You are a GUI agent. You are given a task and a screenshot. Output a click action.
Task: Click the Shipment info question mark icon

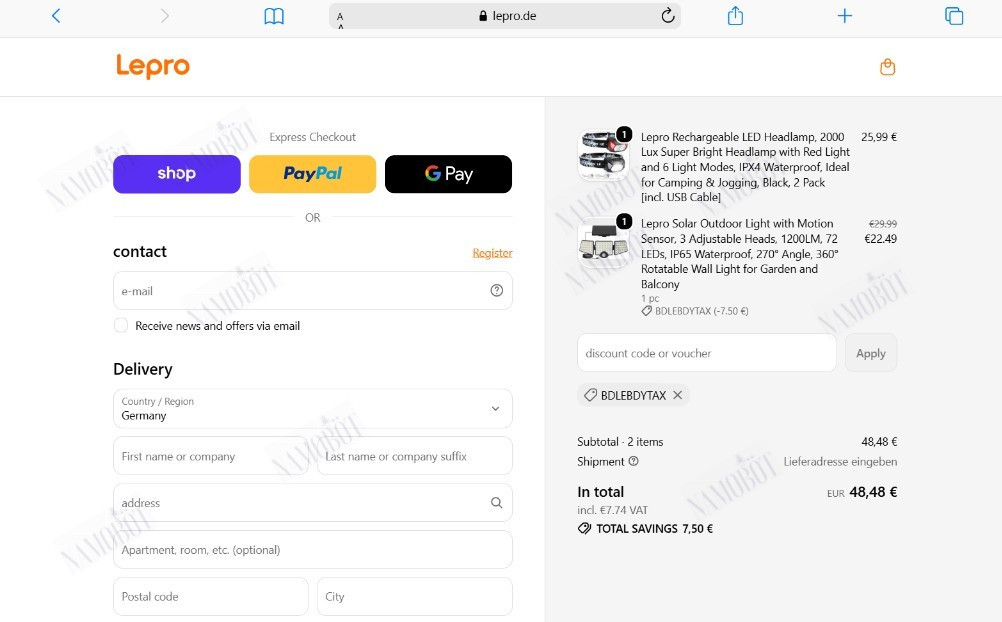[633, 461]
